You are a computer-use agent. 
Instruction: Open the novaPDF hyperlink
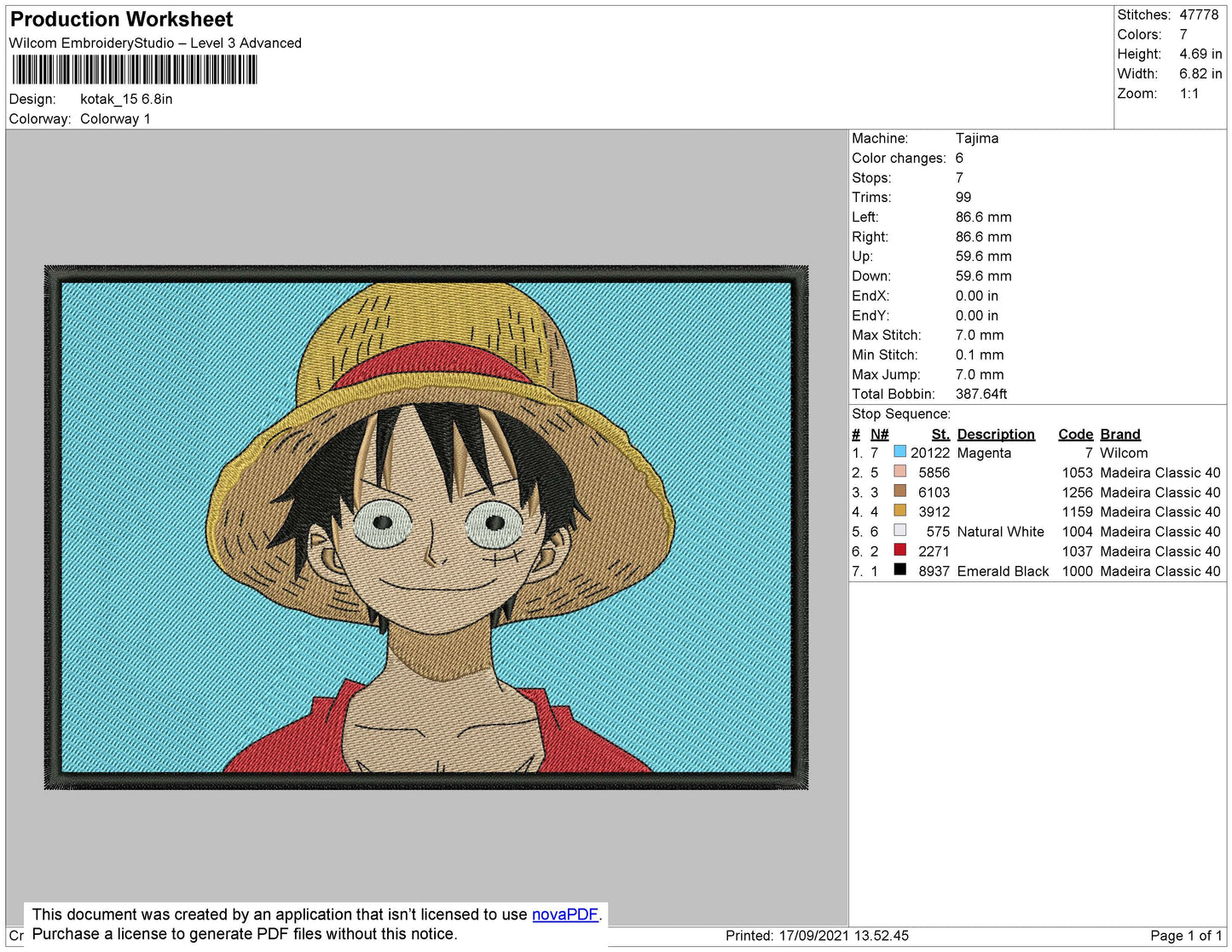[565, 914]
